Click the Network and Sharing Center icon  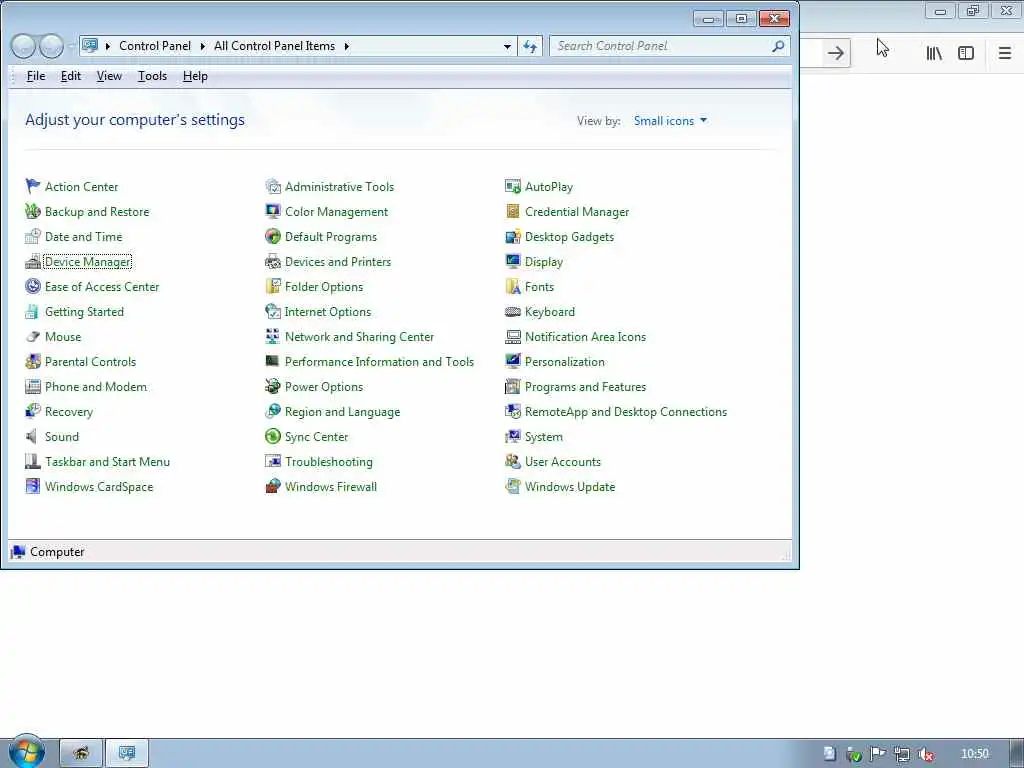273,336
